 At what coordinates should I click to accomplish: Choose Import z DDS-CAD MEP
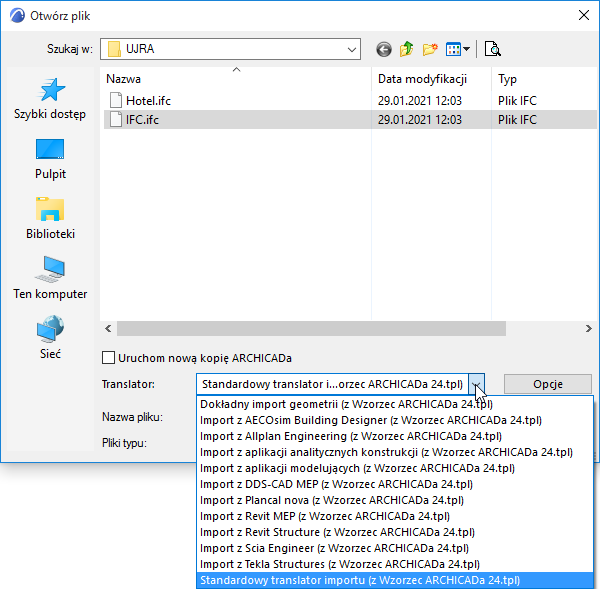click(395, 485)
